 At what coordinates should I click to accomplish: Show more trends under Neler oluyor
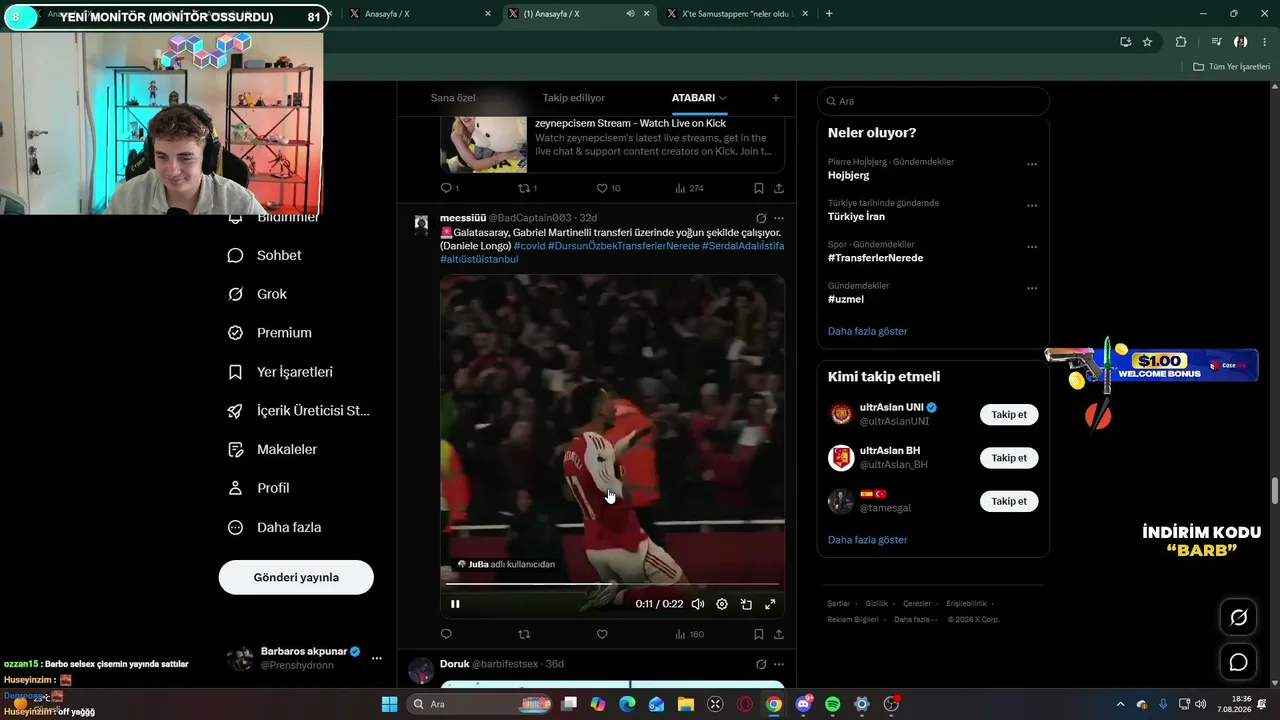point(868,331)
